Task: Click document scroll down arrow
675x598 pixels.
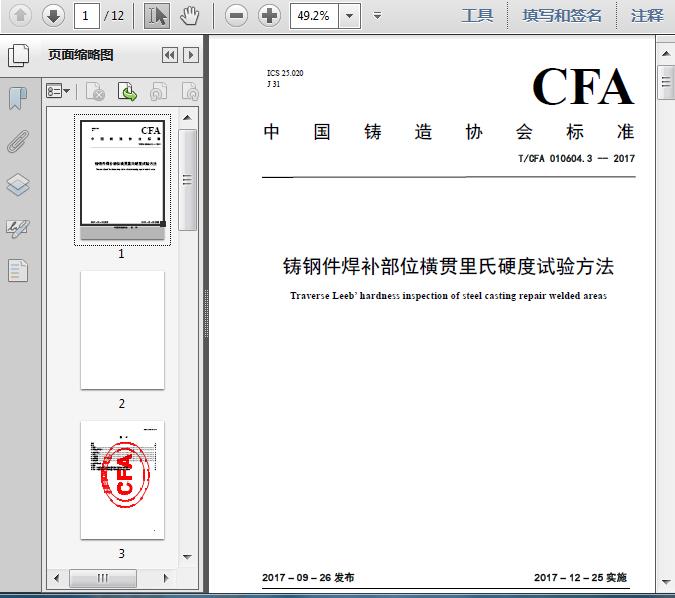Action: pos(666,582)
